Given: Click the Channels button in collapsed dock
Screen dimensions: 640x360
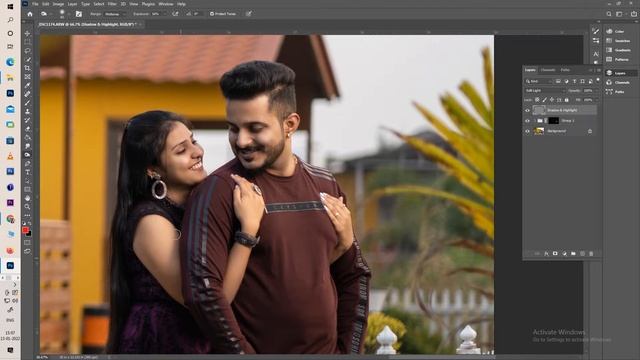Looking at the screenshot, I should click(x=619, y=82).
